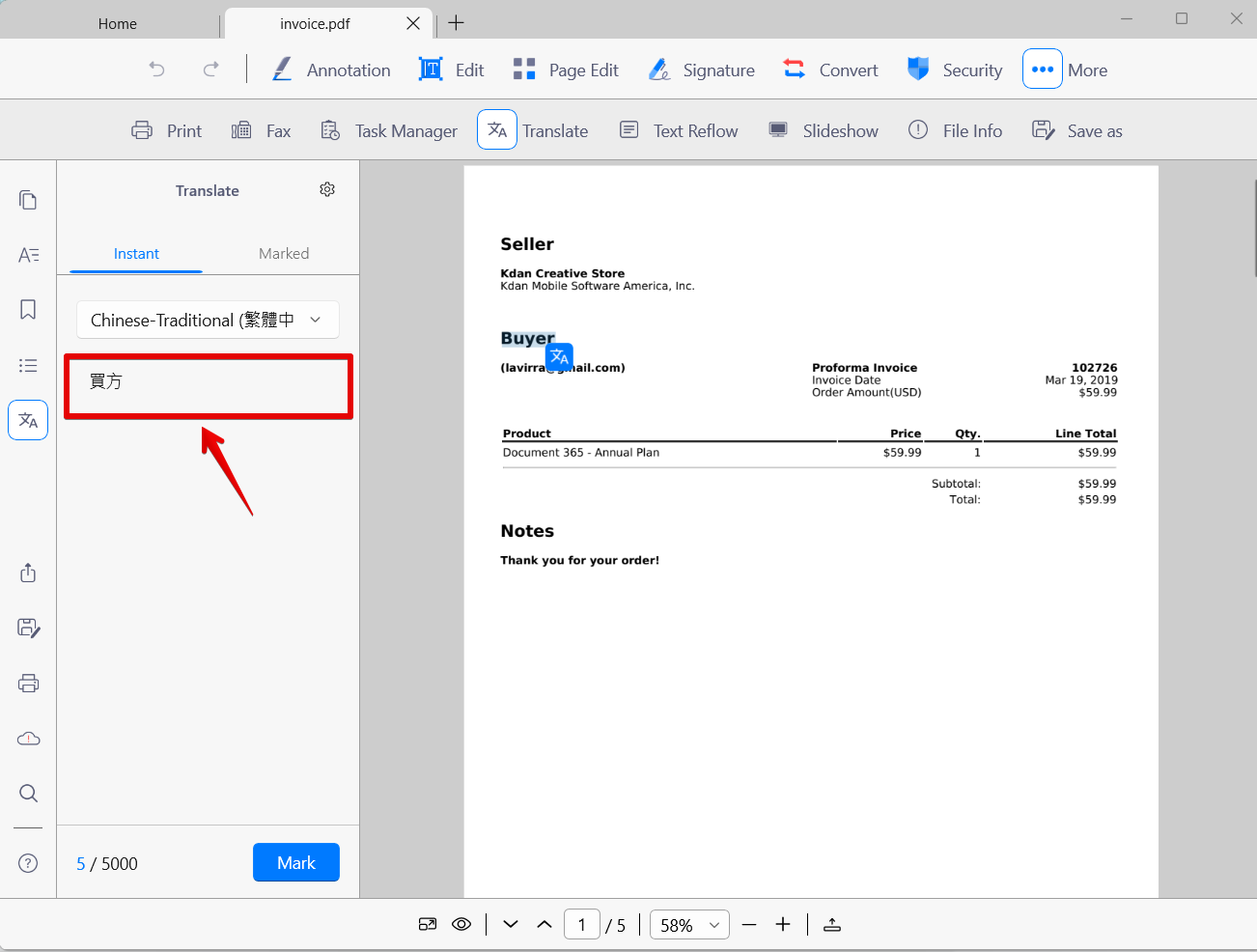Screen dimensions: 1257x952
Task: Print the document from toolbar
Action: click(x=167, y=130)
